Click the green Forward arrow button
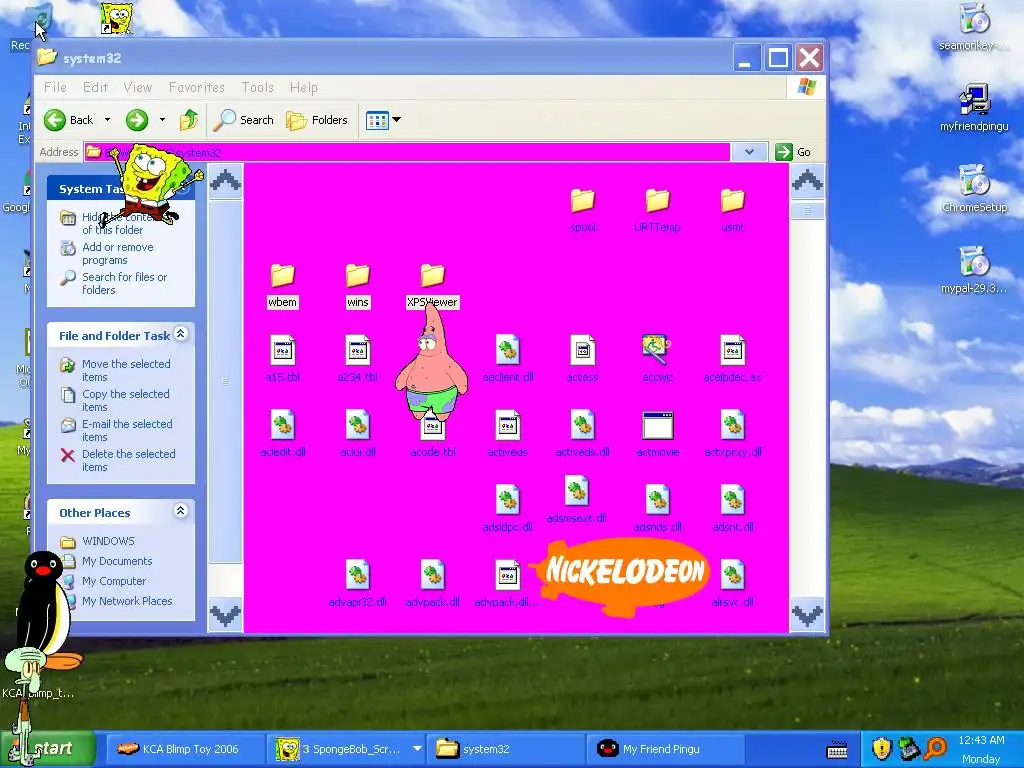1024x768 pixels. pos(136,120)
